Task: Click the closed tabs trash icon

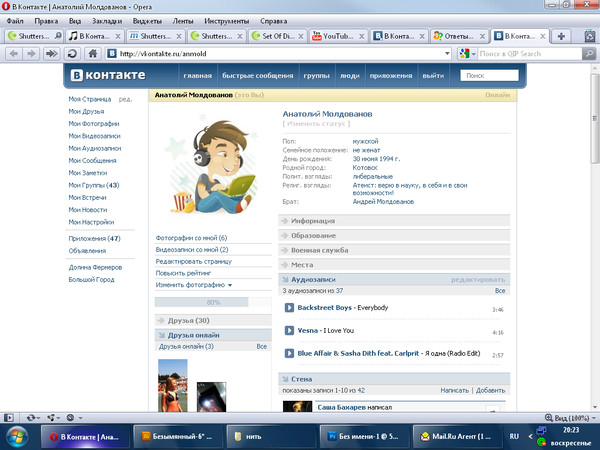Action: (590, 36)
